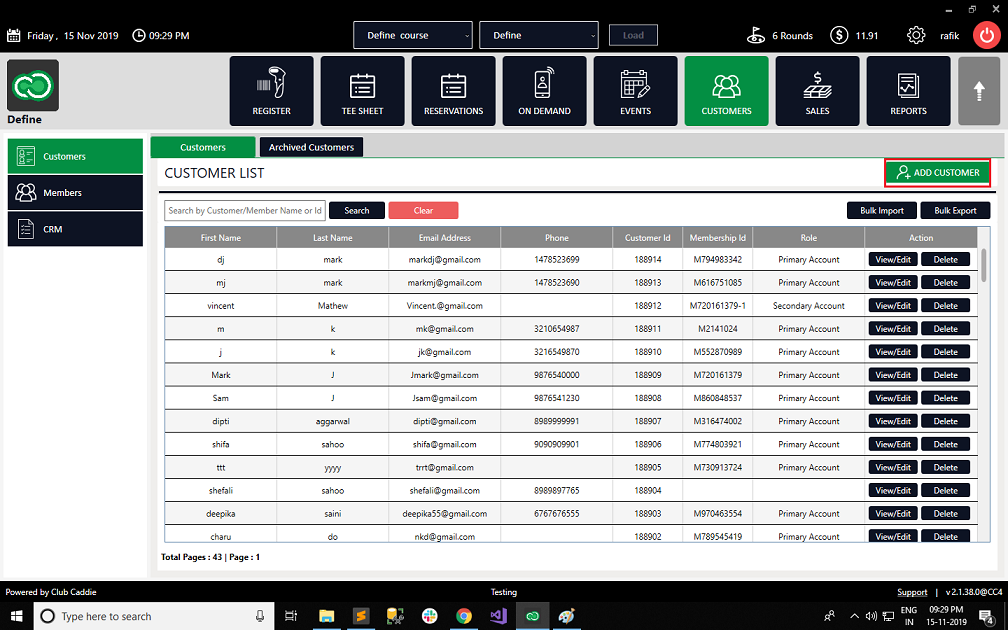
Task: Open Members in left sidebar
Action: pyautogui.click(x=75, y=192)
